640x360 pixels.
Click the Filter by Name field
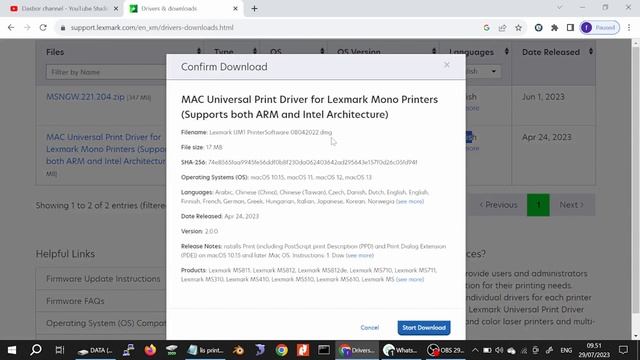[x=106, y=72]
